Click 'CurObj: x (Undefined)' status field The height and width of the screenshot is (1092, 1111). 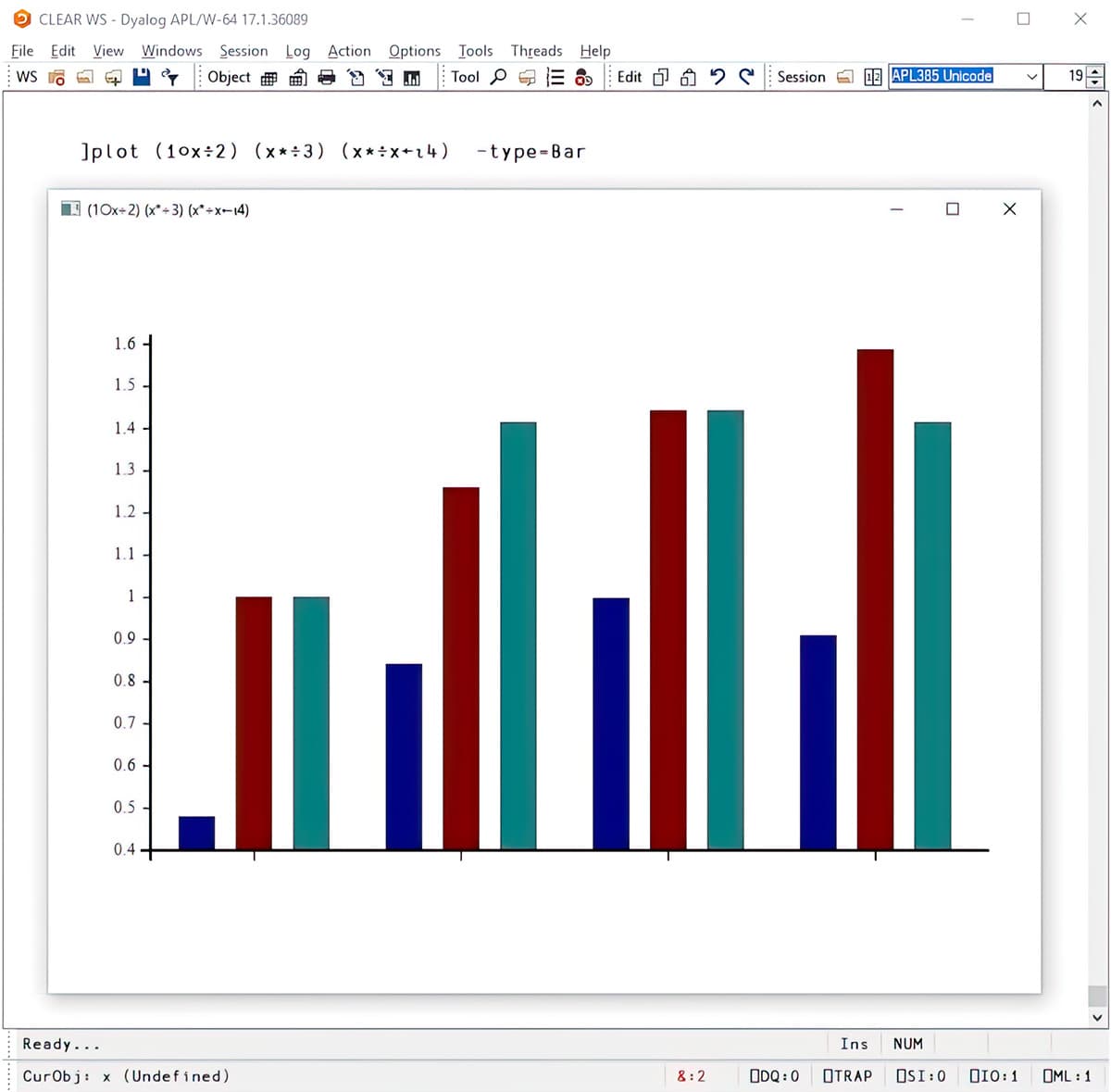coord(126,1076)
